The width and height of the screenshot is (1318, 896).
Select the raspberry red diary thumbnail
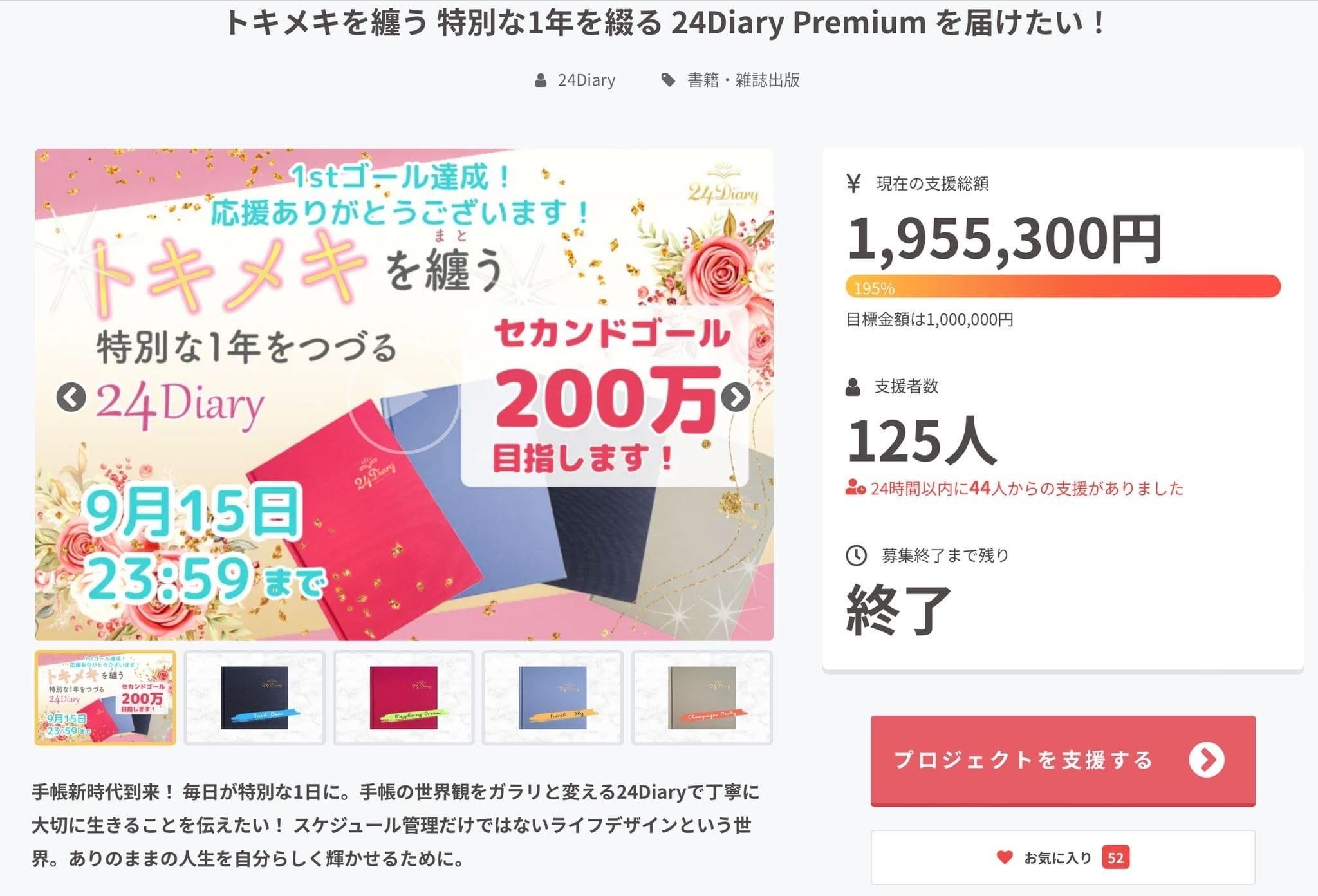click(404, 698)
